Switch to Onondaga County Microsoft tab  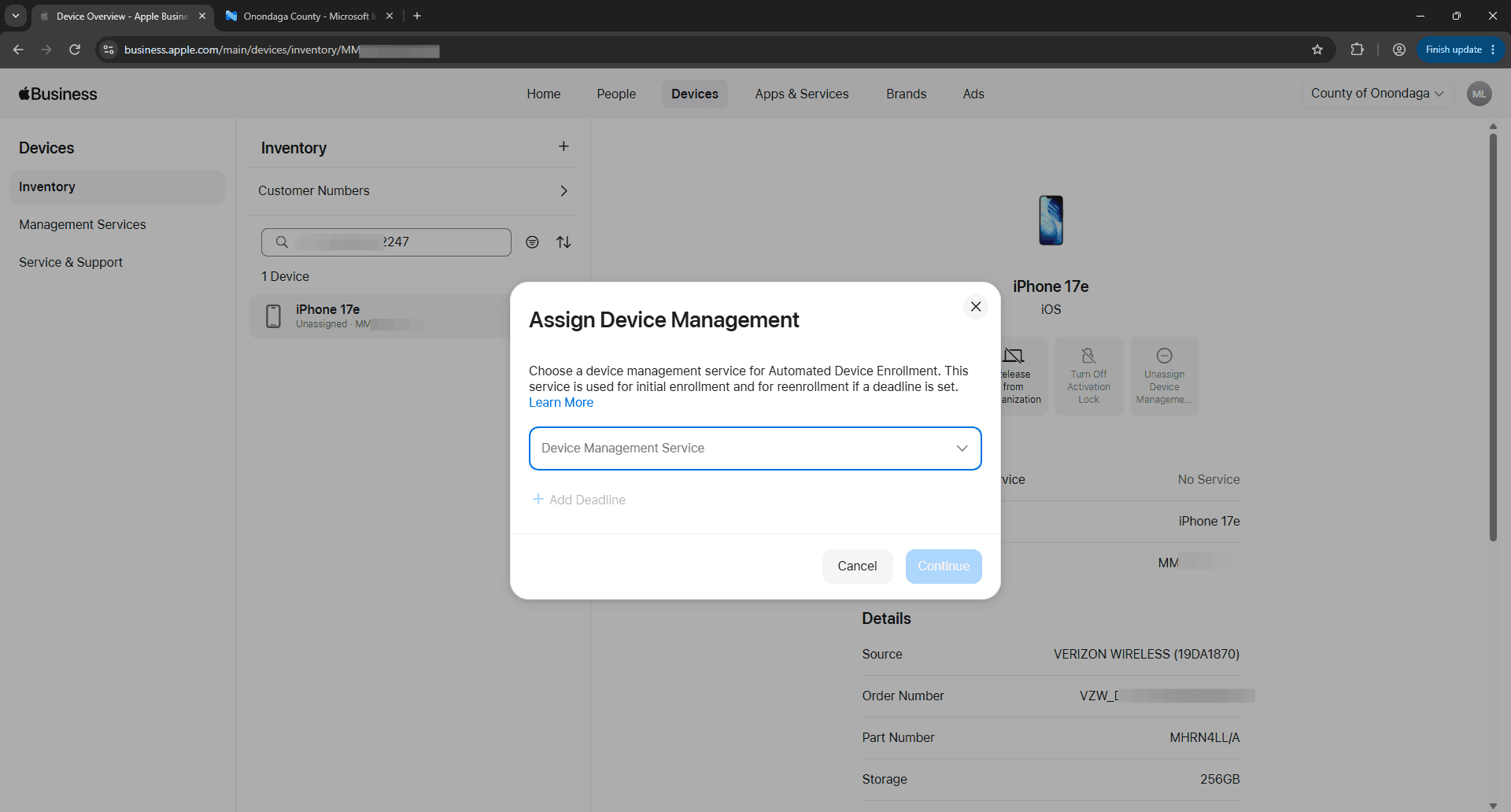308,16
